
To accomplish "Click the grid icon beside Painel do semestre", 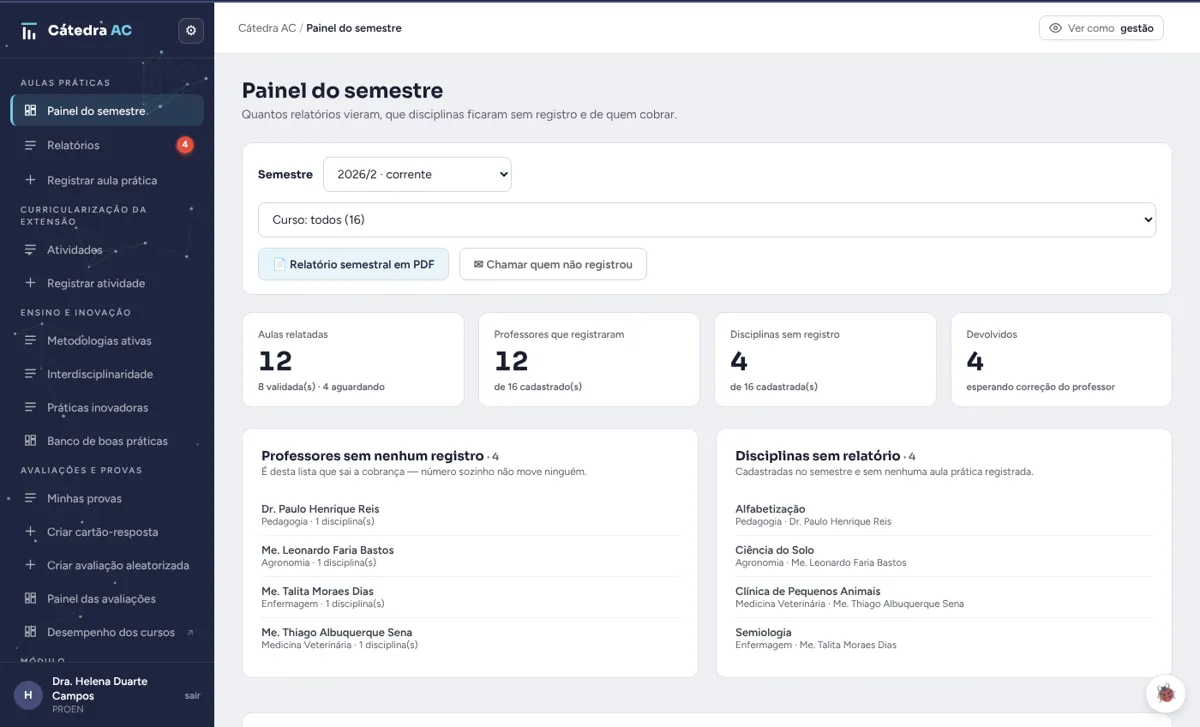I will 31,111.
